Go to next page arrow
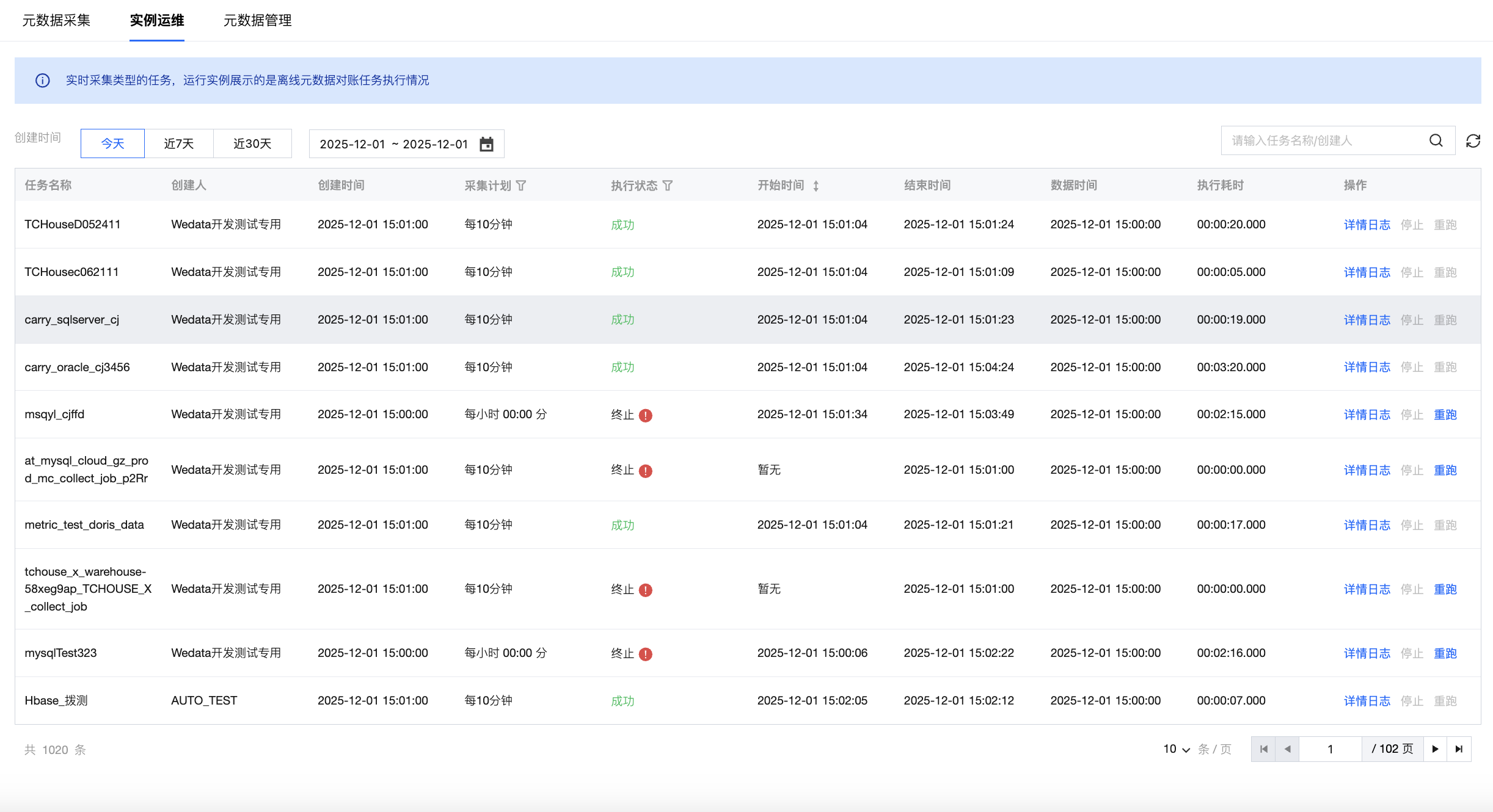Image resolution: width=1493 pixels, height=812 pixels. 1435,749
